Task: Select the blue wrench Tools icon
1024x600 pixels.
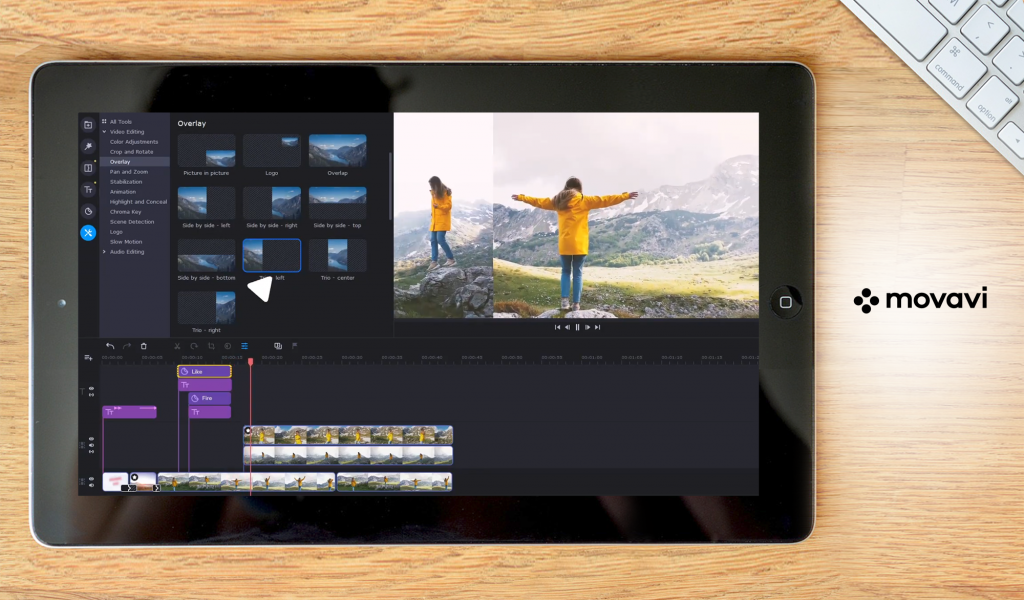Action: (x=88, y=232)
